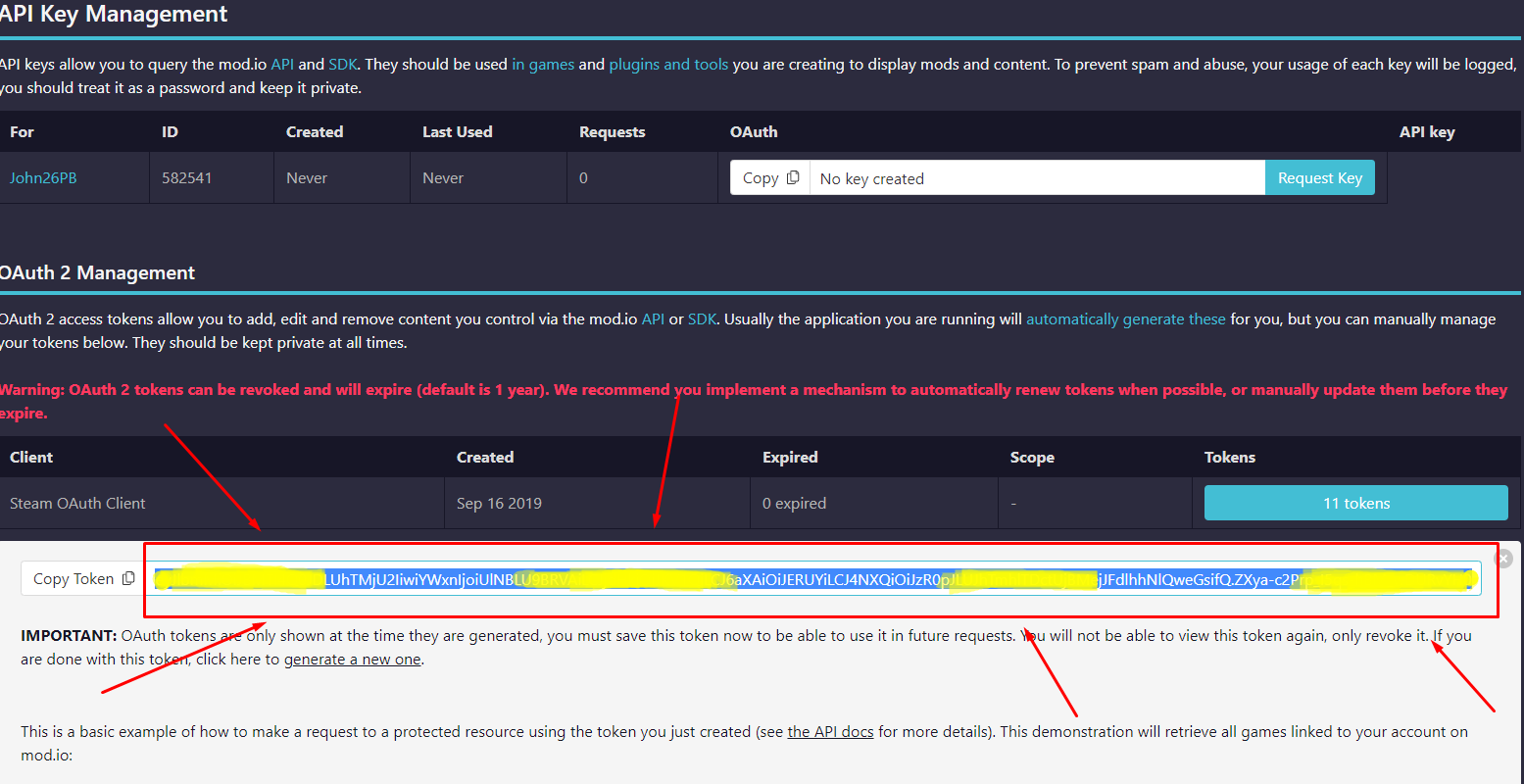This screenshot has height=784, width=1524.
Task: Open the API docs link
Action: tap(830, 731)
